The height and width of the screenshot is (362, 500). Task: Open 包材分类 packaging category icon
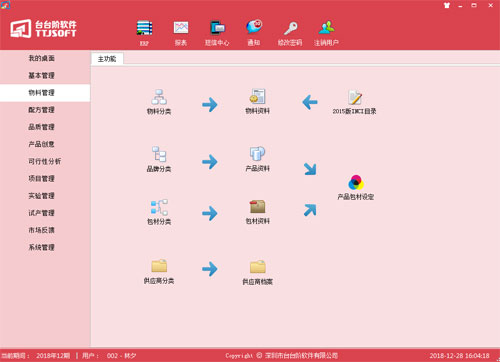tap(159, 207)
